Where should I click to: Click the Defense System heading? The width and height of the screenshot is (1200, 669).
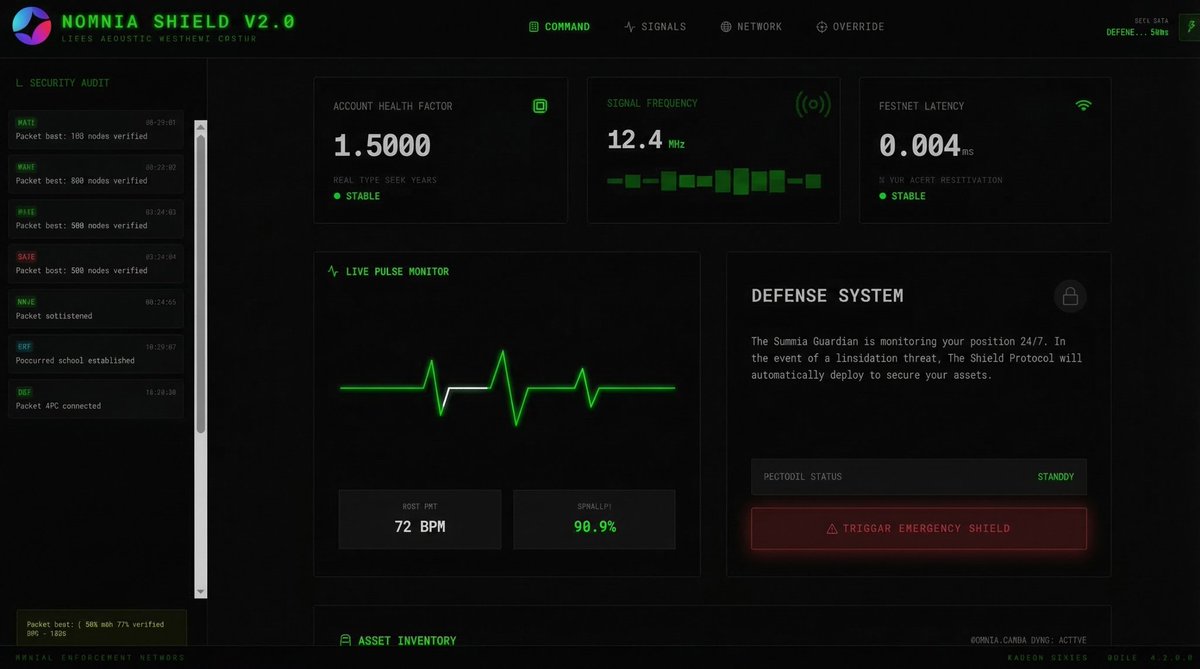tap(827, 296)
